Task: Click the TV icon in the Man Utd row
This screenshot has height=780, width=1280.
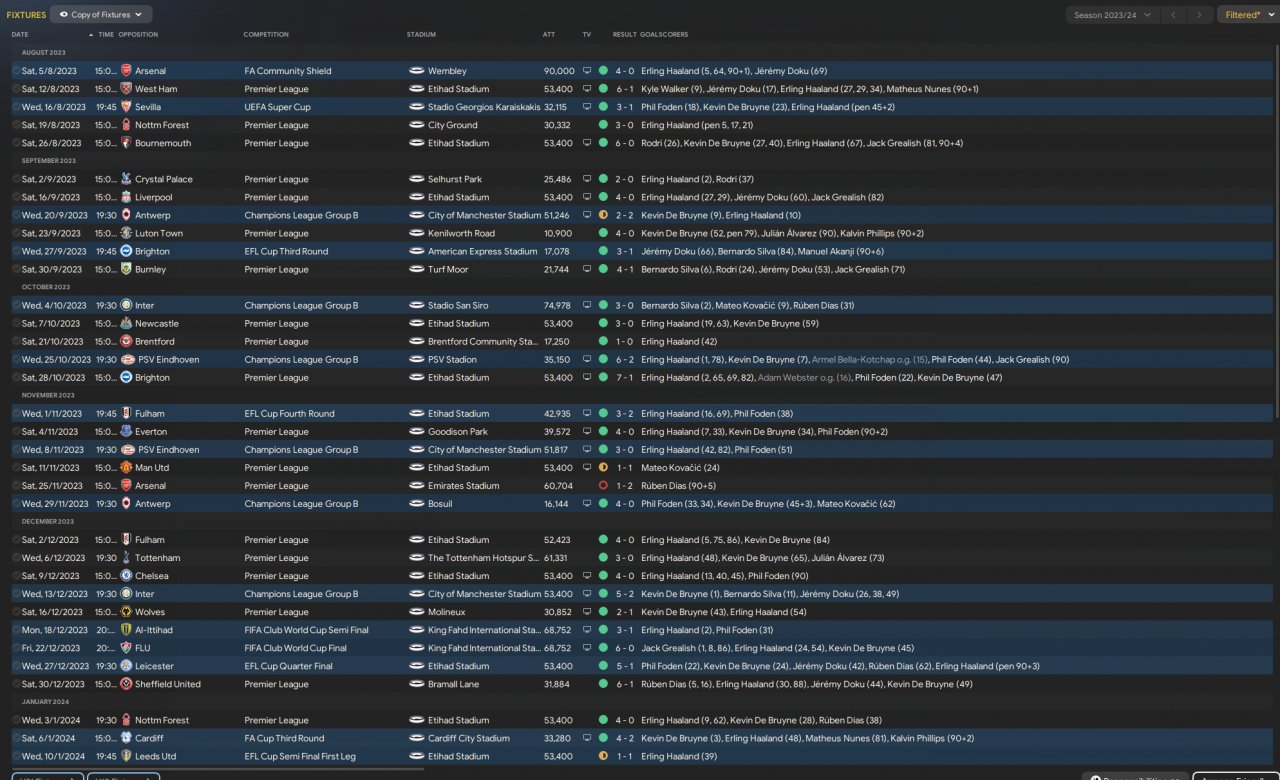Action: (587, 467)
